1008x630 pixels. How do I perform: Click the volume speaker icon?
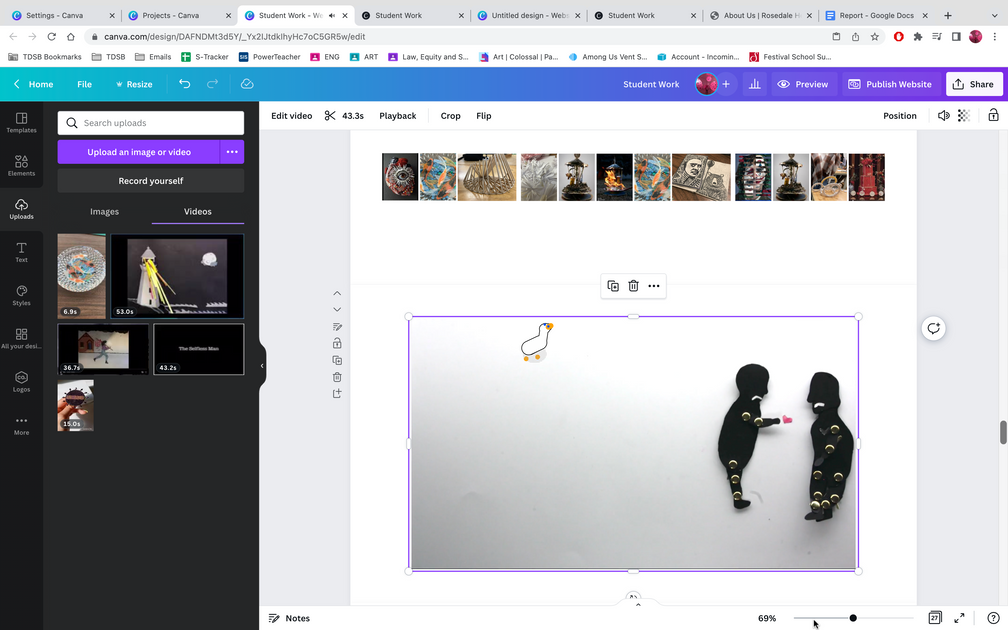943,116
